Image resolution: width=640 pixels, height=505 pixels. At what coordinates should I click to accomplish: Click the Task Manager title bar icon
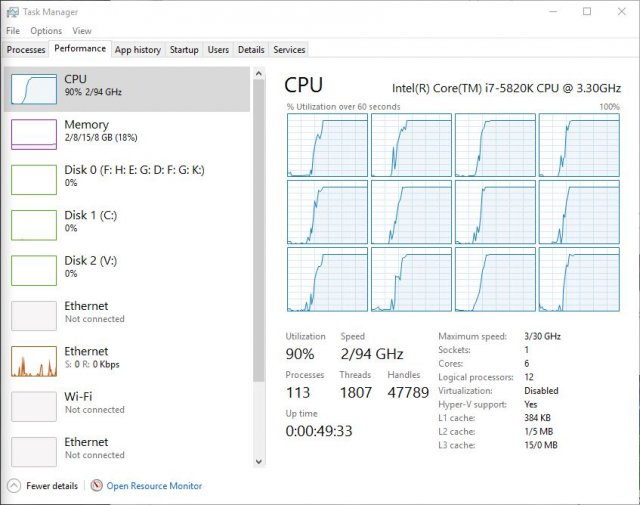[x=11, y=12]
